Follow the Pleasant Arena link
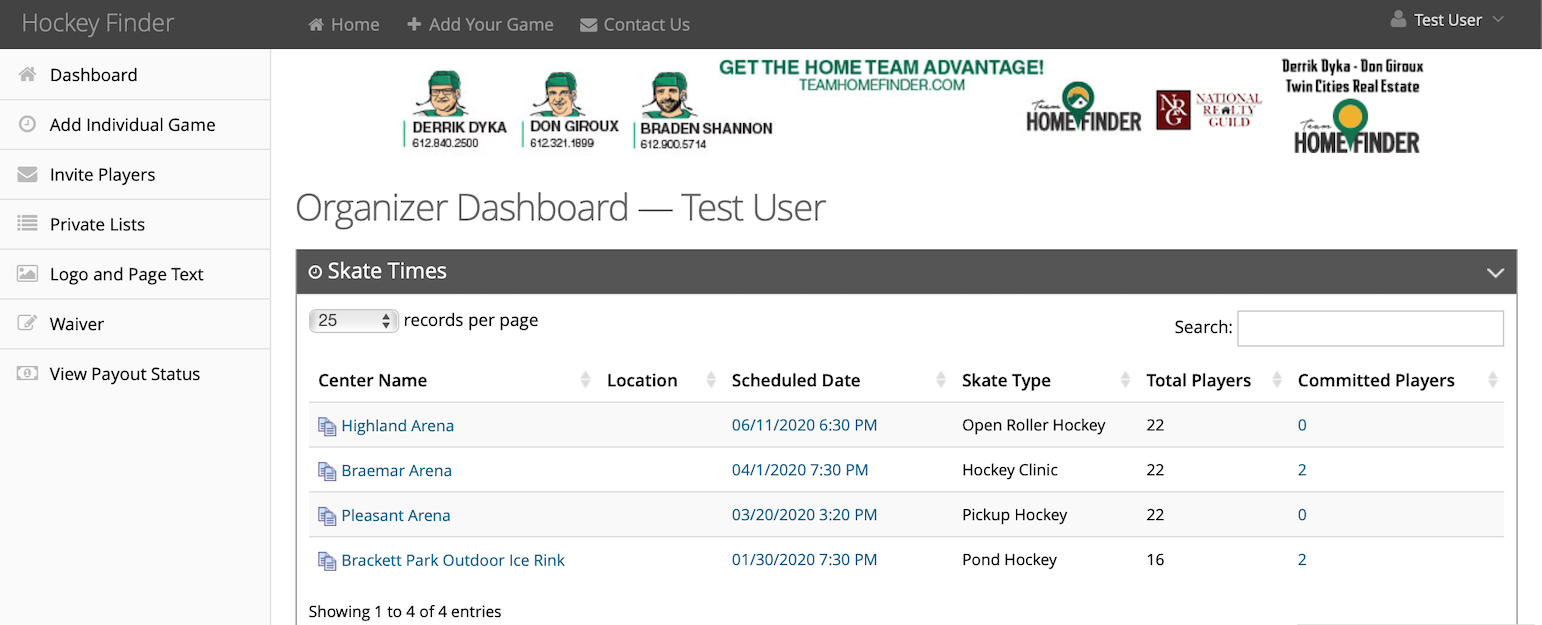 click(395, 515)
